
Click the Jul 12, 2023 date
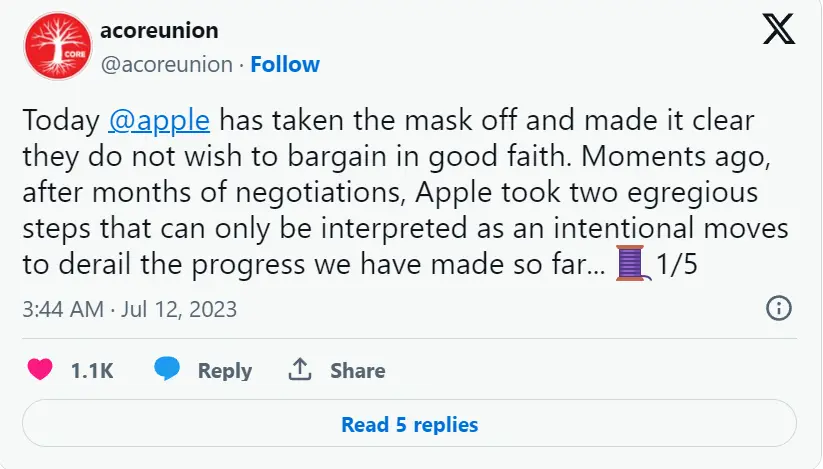(179, 309)
